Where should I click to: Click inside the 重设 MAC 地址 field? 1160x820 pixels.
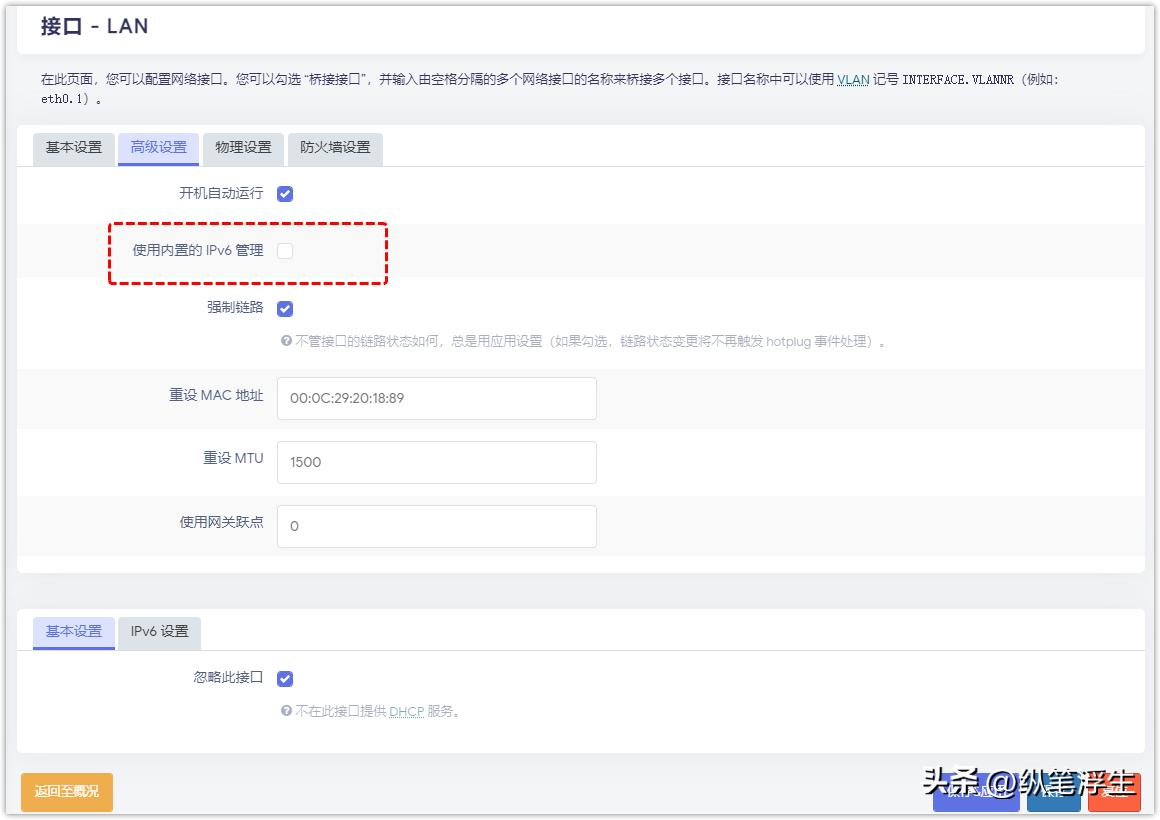coord(435,398)
